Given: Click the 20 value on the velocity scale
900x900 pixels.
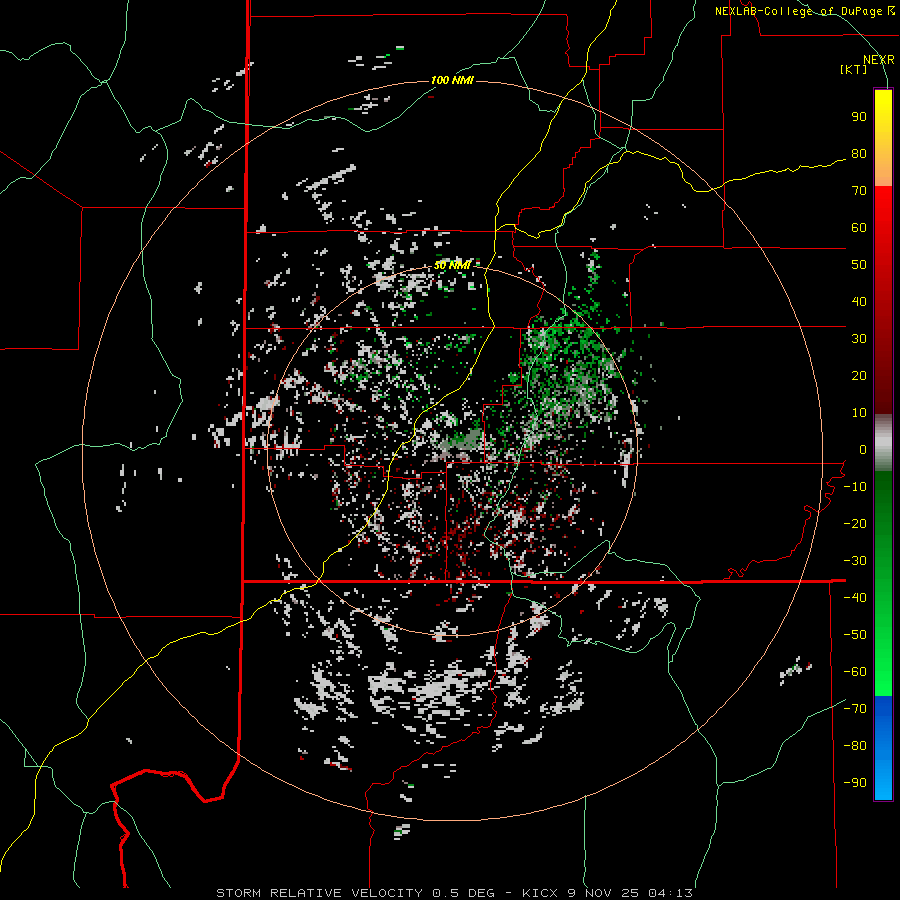Looking at the screenshot, I should [859, 376].
